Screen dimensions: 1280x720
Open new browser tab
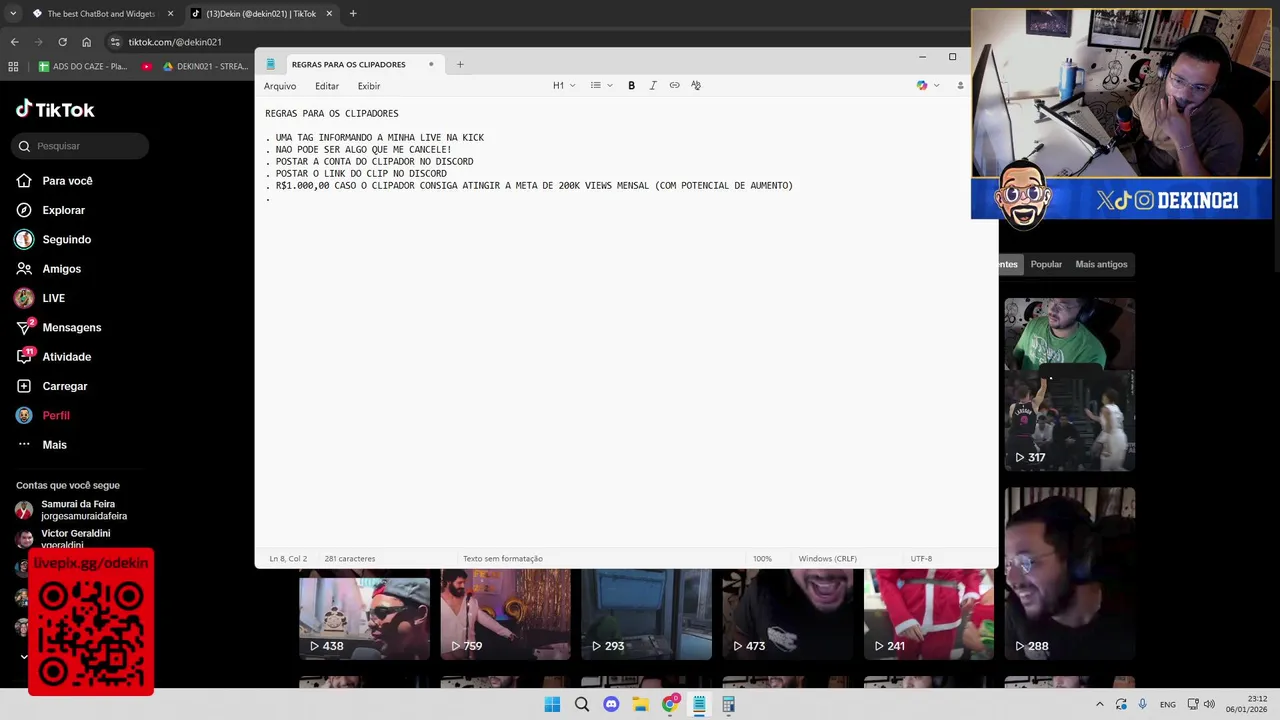pos(353,14)
